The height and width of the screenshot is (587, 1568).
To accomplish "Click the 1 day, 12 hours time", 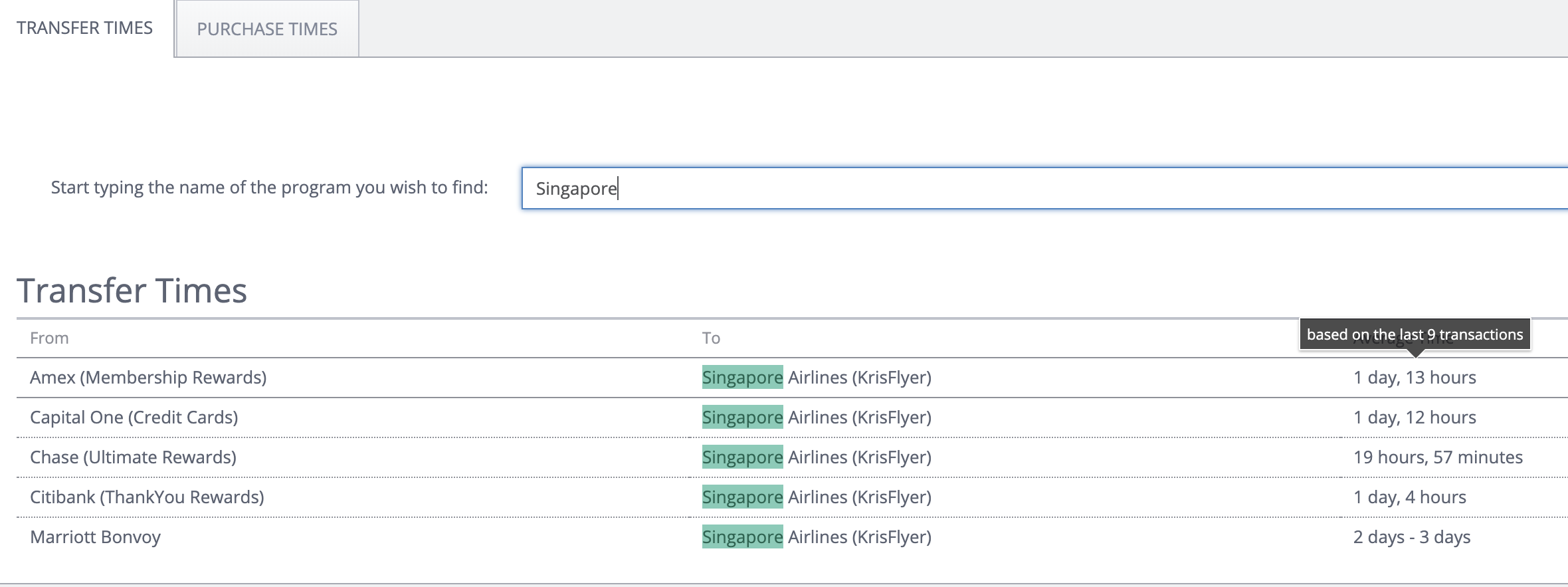I will click(x=1415, y=417).
